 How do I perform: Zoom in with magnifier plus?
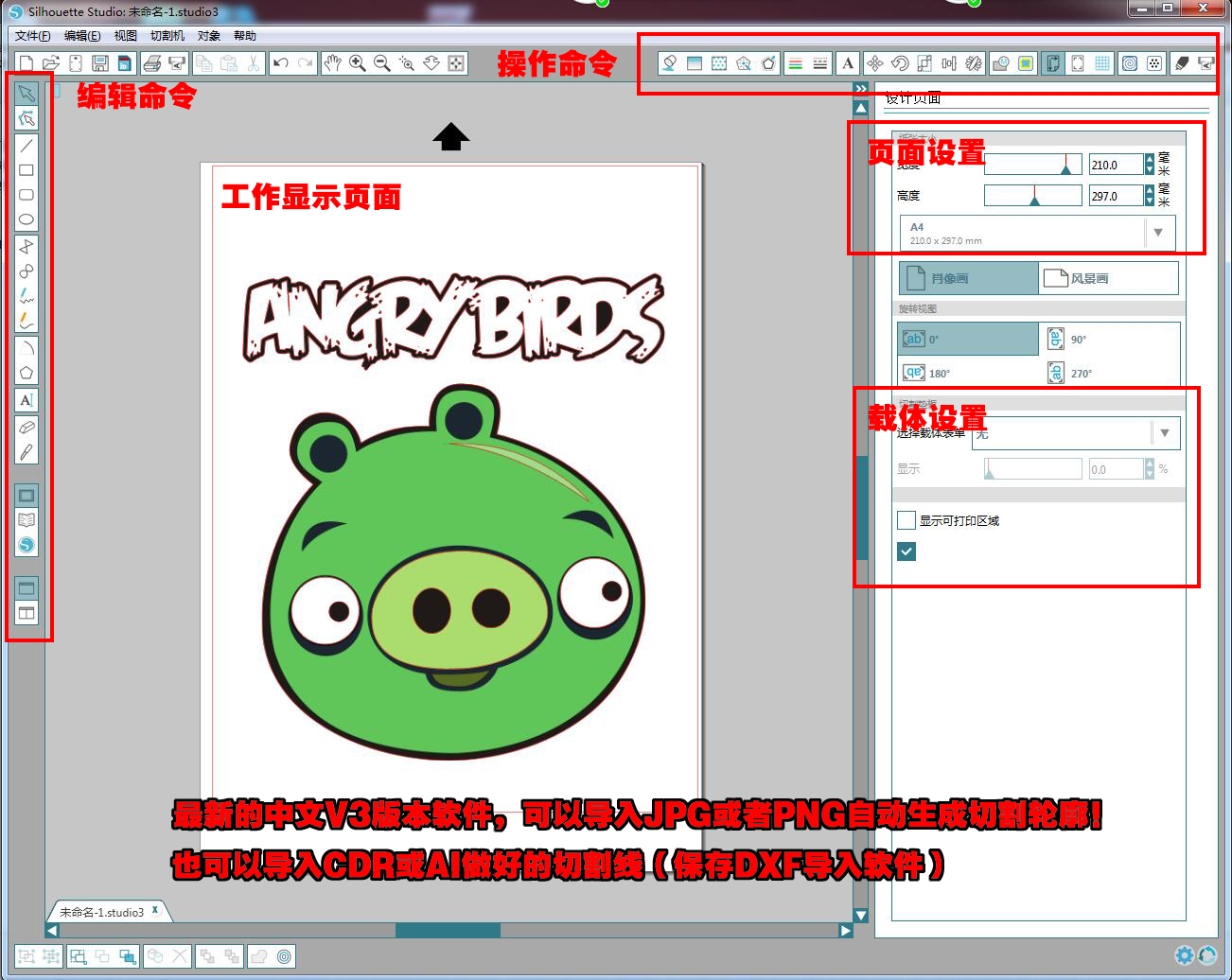click(357, 63)
